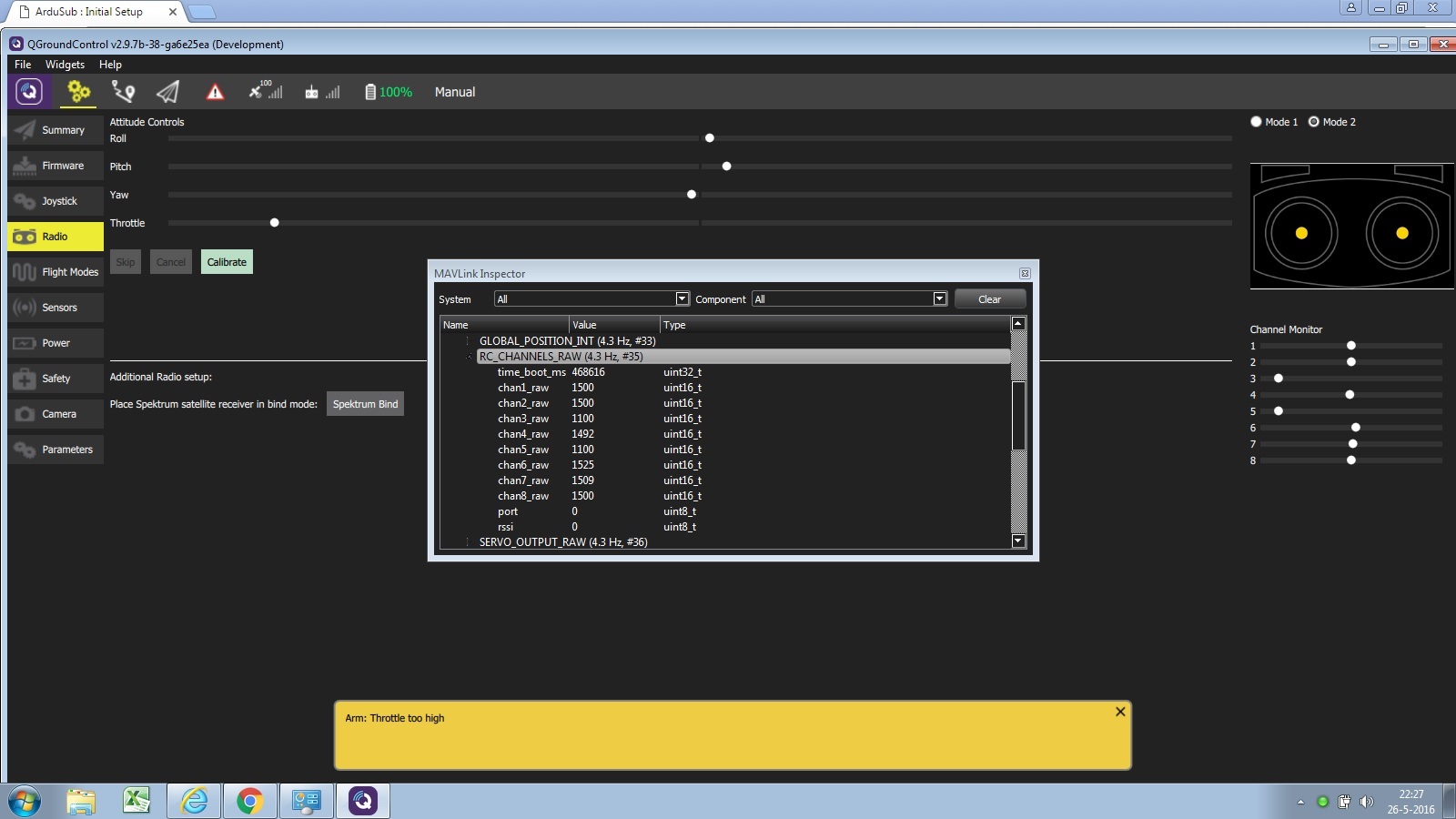Click the inspector scrollbar down arrow
1456x819 pixels.
[x=1018, y=541]
